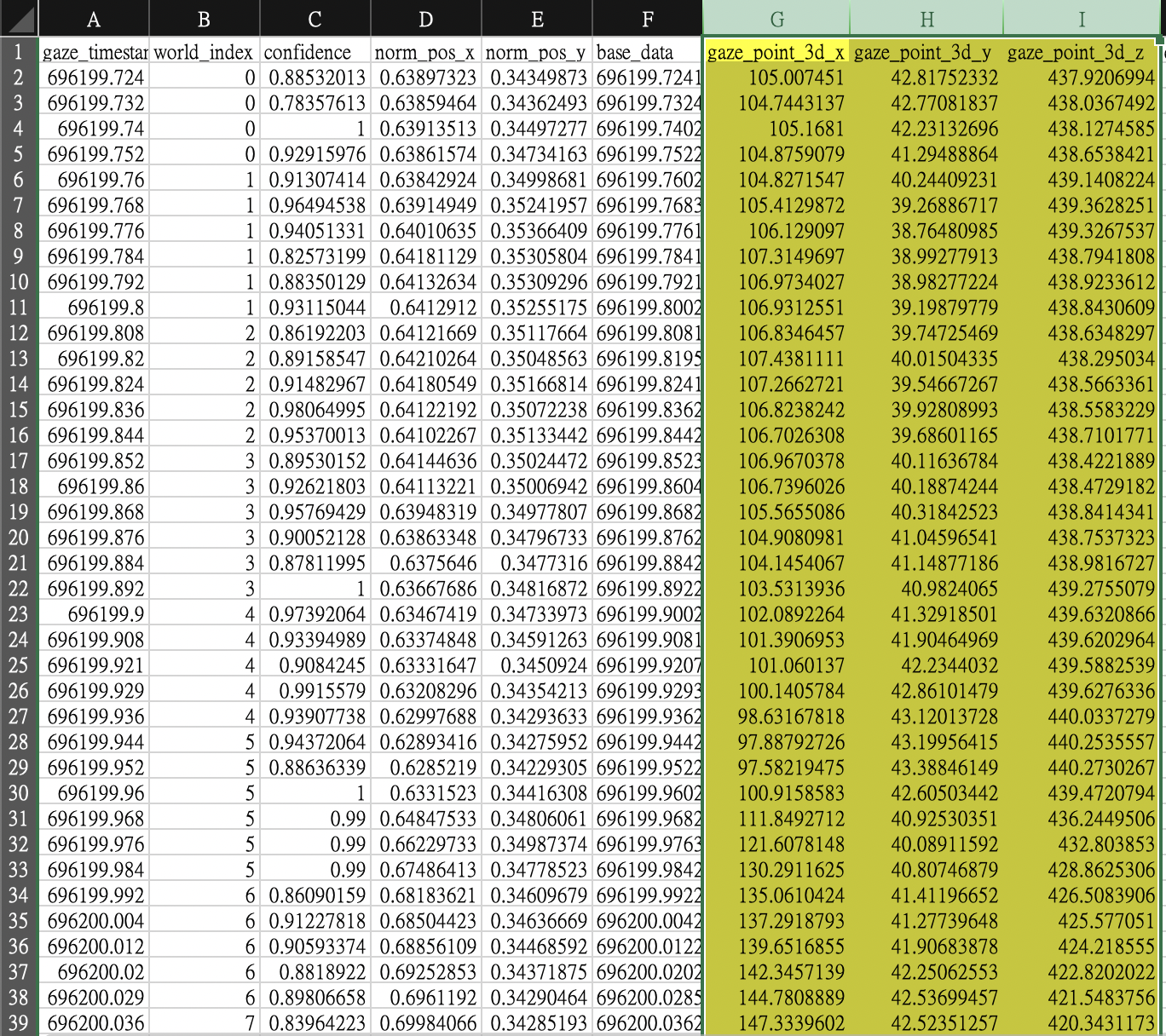This screenshot has height=1036, width=1166.
Task: Select cell with value 38.76480985
Action: pos(926,231)
